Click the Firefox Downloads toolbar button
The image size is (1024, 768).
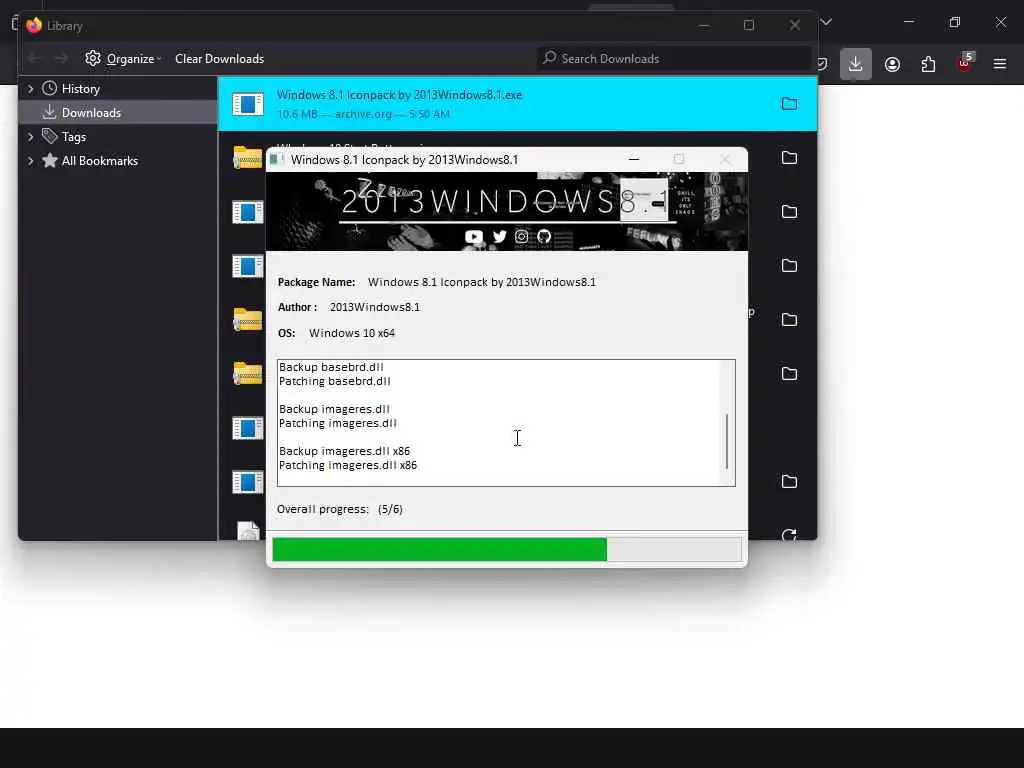pos(856,64)
